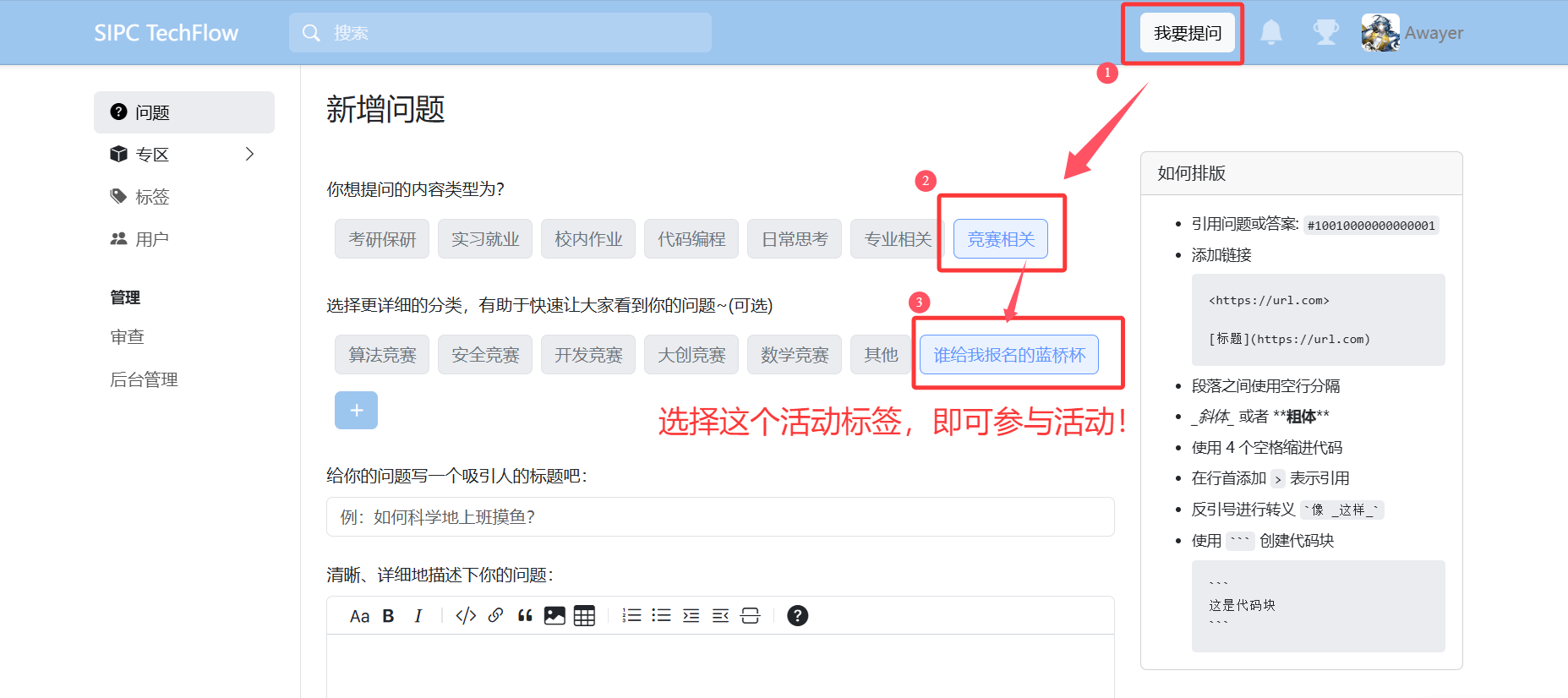Insert inline code with code icon
The image size is (1568, 698).
[466, 616]
